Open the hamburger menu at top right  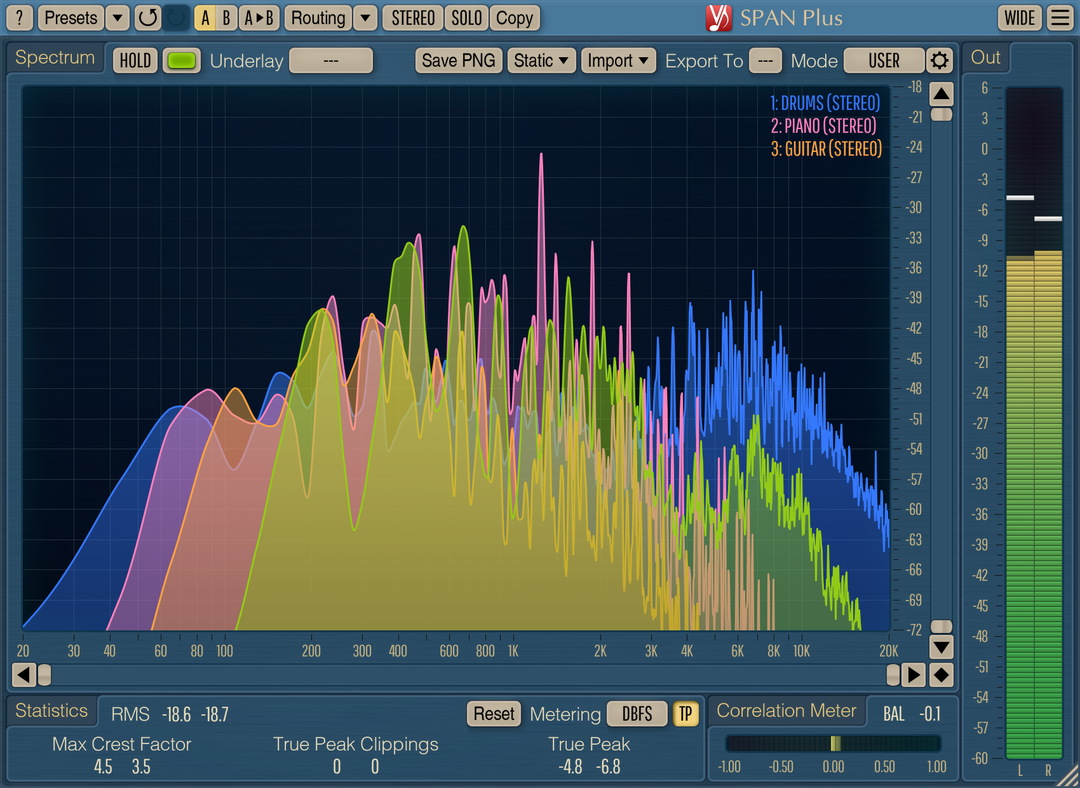1060,18
